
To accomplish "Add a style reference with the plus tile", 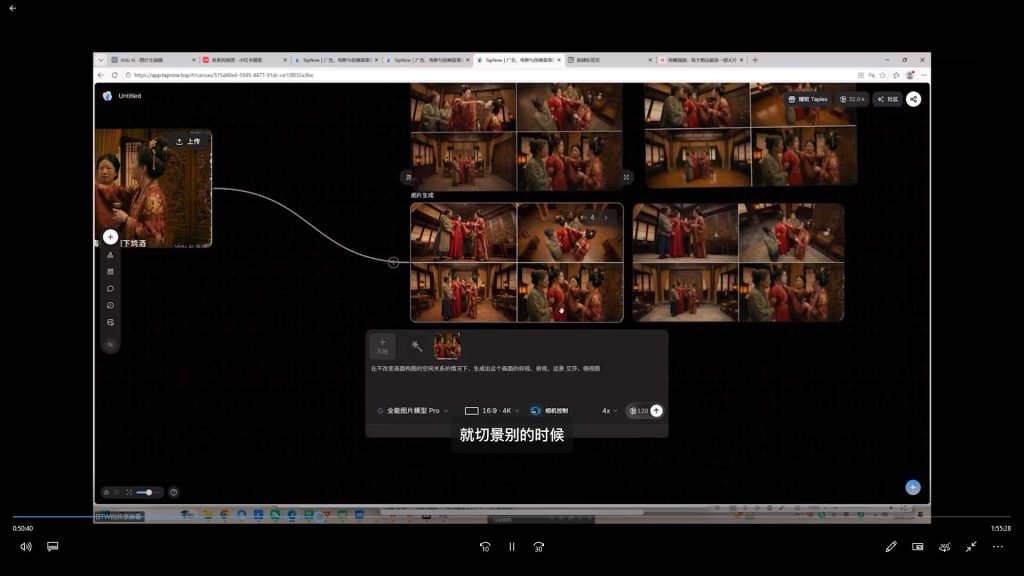I will click(382, 346).
